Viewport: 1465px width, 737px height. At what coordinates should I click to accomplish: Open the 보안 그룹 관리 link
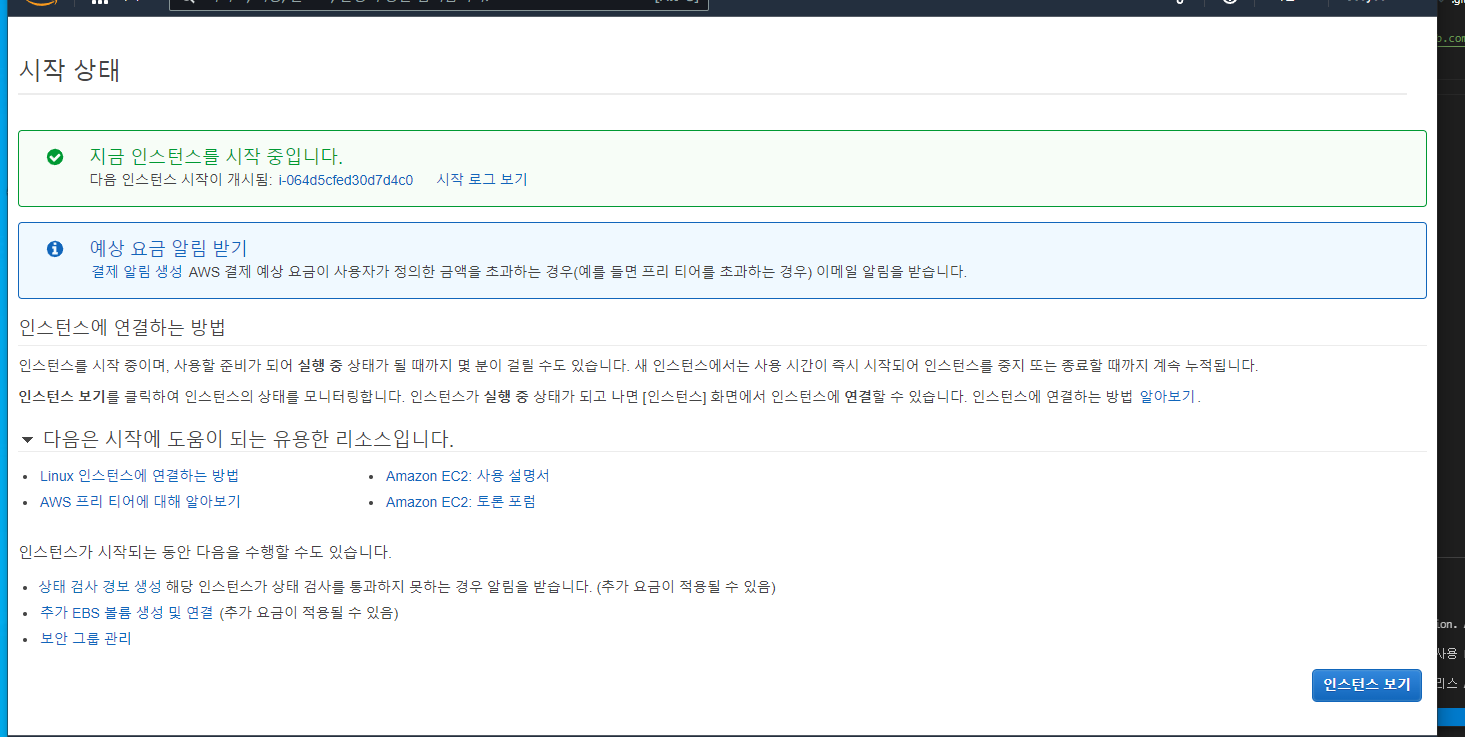click(x=85, y=639)
